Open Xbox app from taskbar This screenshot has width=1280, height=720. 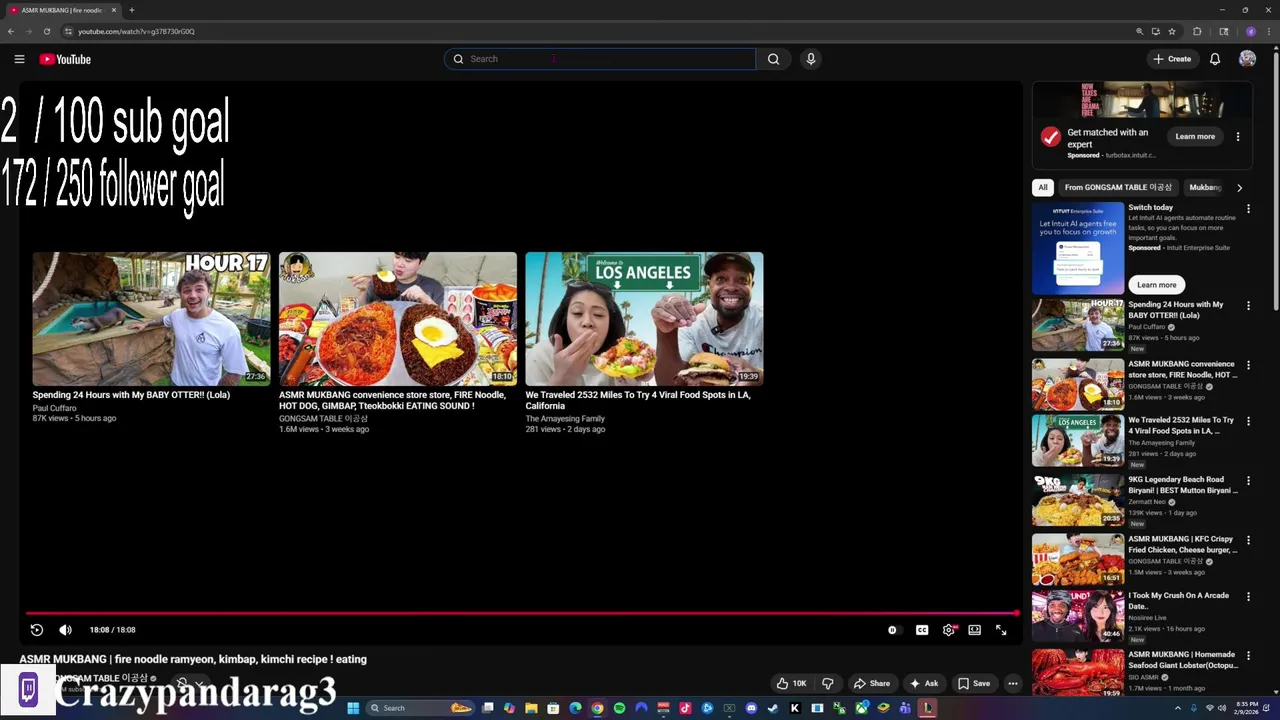coord(861,708)
